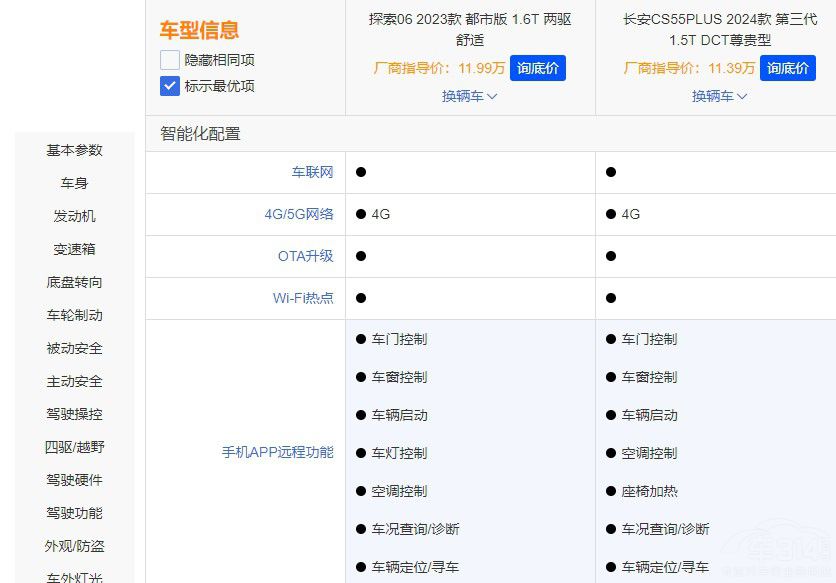
Task: Select 车身 in the left navigation
Action: [74, 183]
